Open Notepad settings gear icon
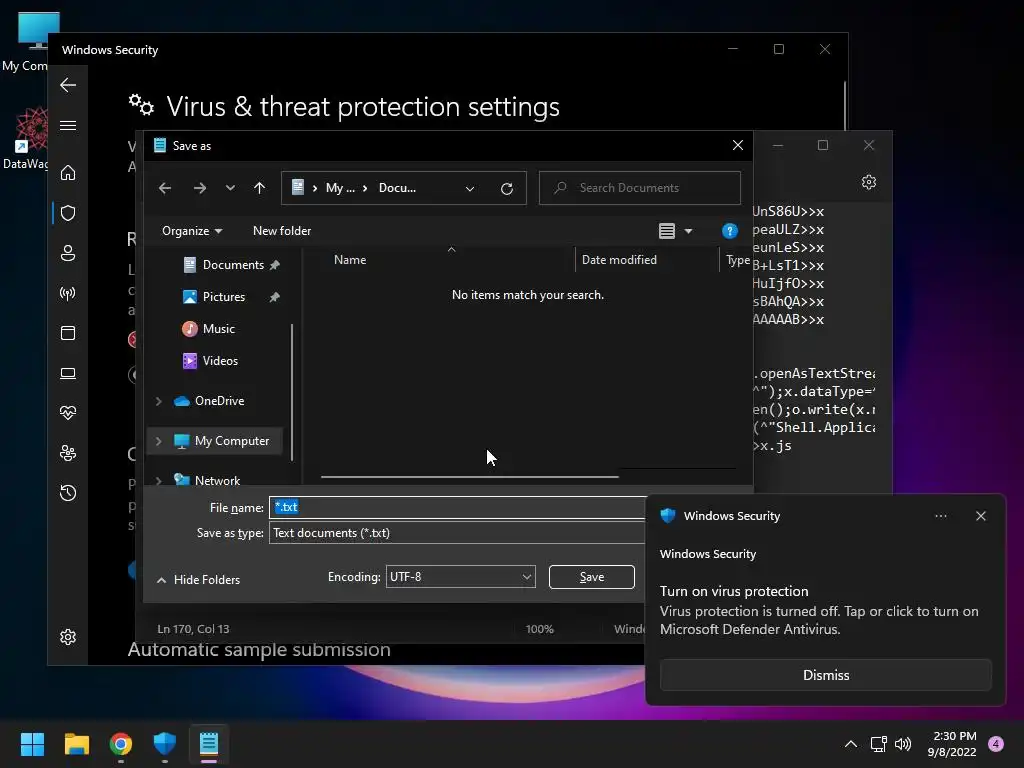 pos(869,182)
